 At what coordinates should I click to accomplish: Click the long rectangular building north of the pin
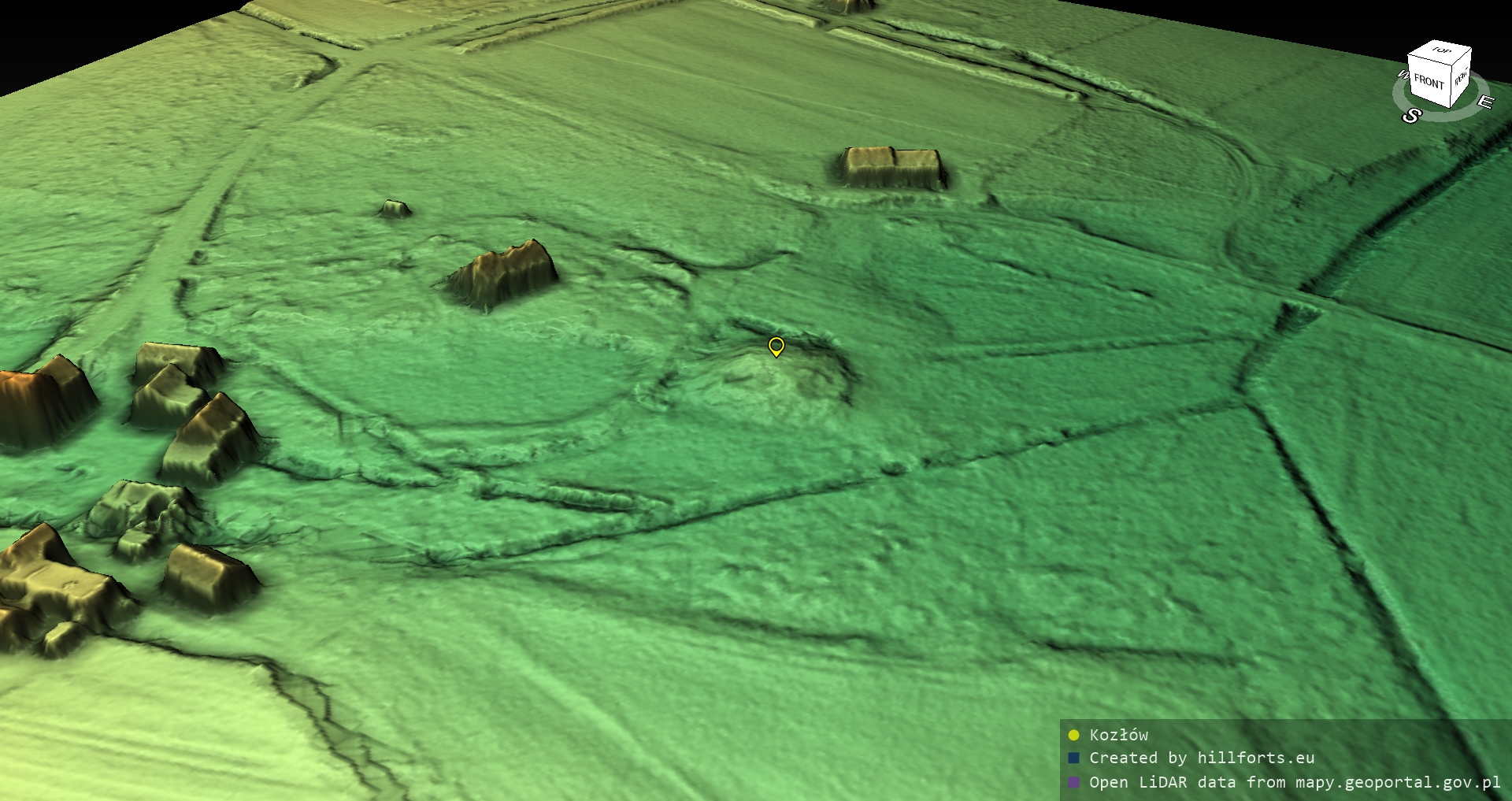(891, 168)
